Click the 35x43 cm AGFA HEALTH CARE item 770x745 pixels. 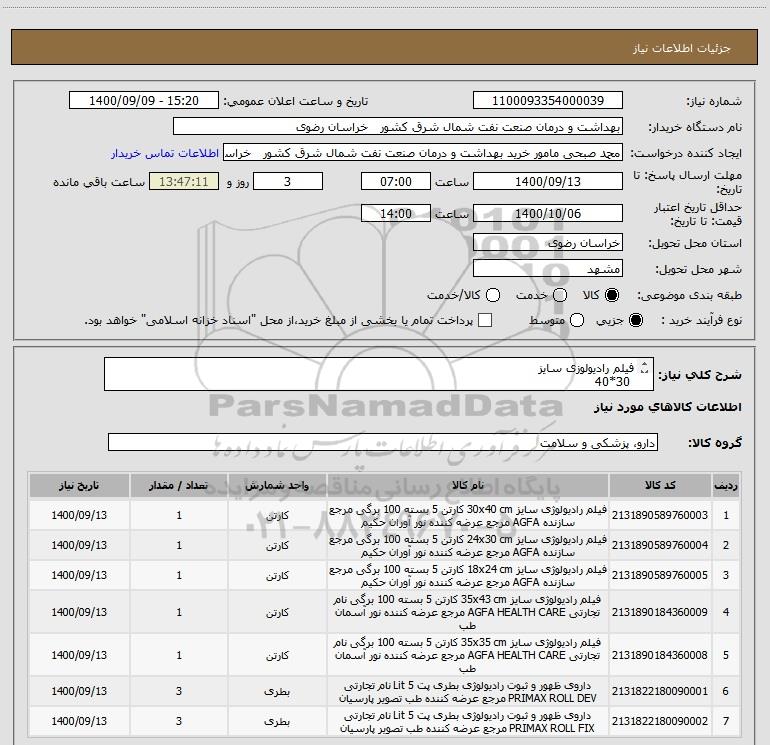click(468, 612)
